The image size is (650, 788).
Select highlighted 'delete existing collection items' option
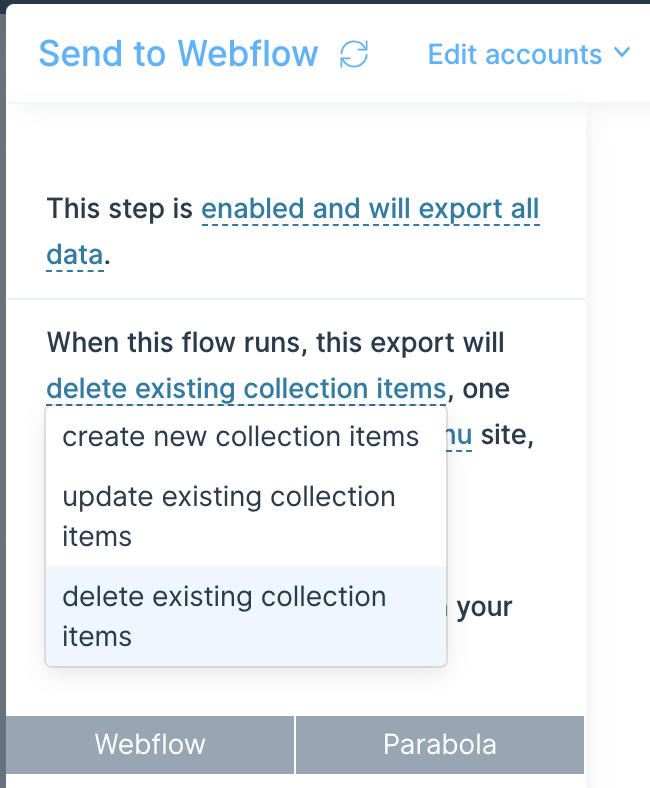coord(246,616)
